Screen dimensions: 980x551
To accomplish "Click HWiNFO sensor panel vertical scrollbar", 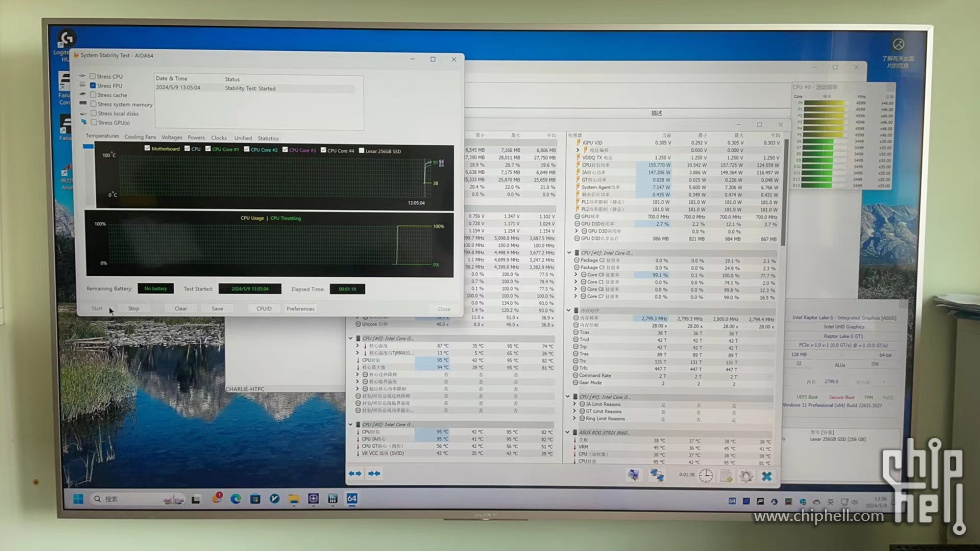I will click(x=784, y=194).
